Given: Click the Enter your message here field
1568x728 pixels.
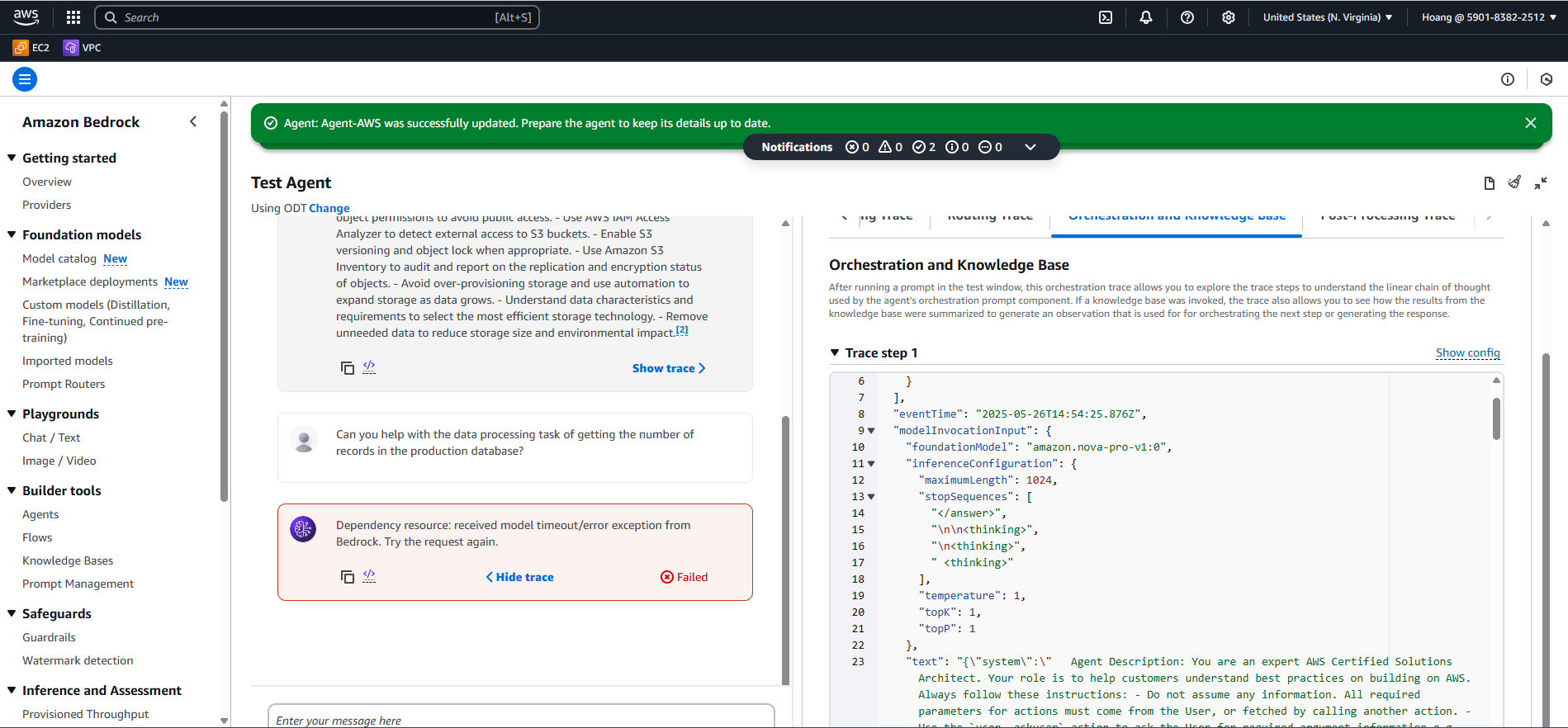Looking at the screenshot, I should [521, 716].
